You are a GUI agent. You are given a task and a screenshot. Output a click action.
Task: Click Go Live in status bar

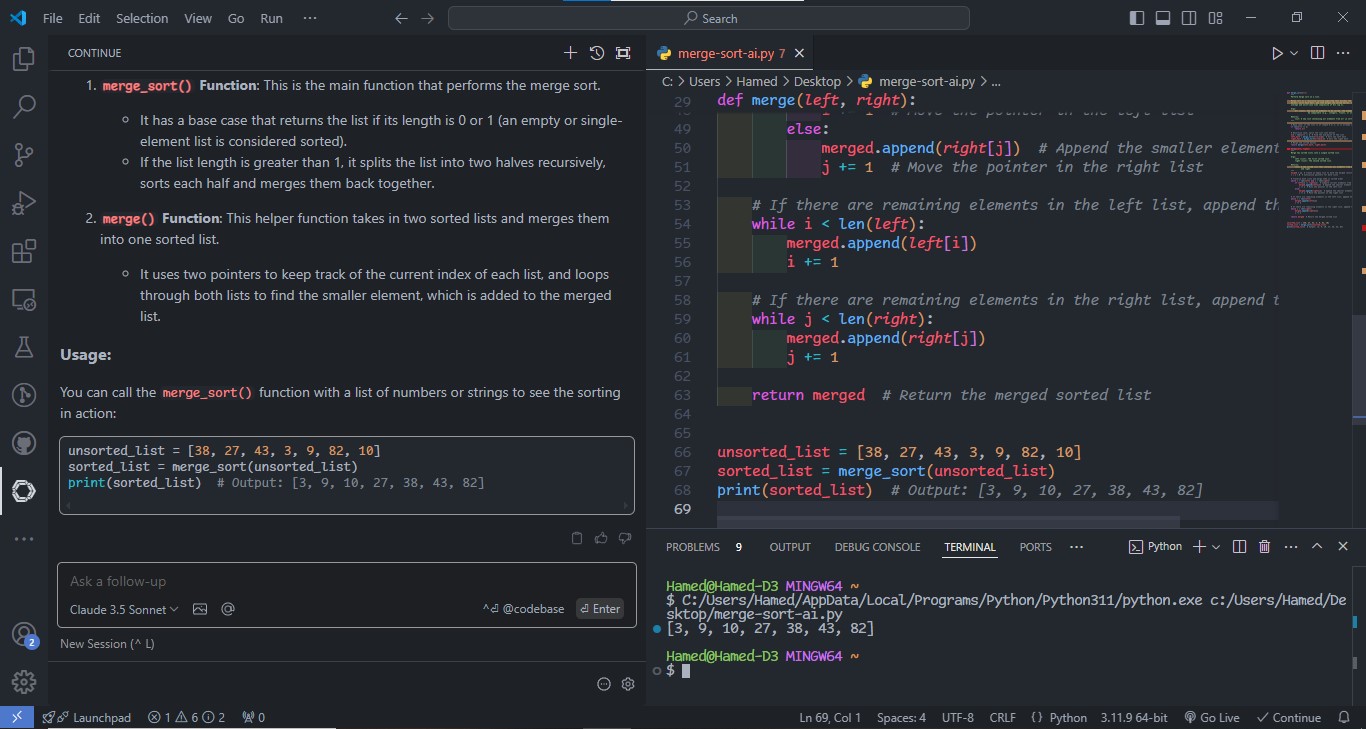pyautogui.click(x=1211, y=717)
